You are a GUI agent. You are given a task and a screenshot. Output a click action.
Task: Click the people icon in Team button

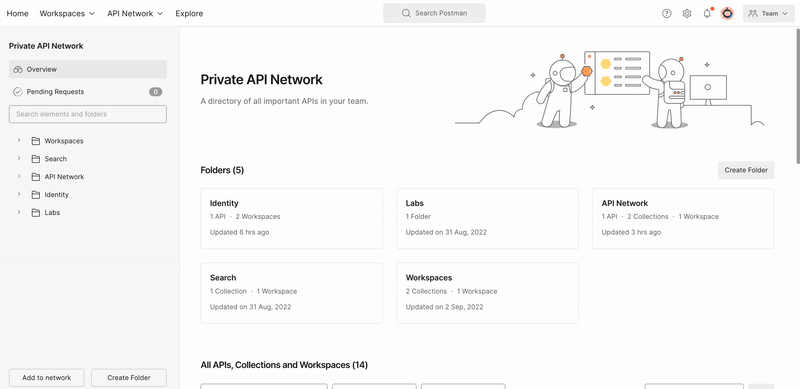point(753,14)
